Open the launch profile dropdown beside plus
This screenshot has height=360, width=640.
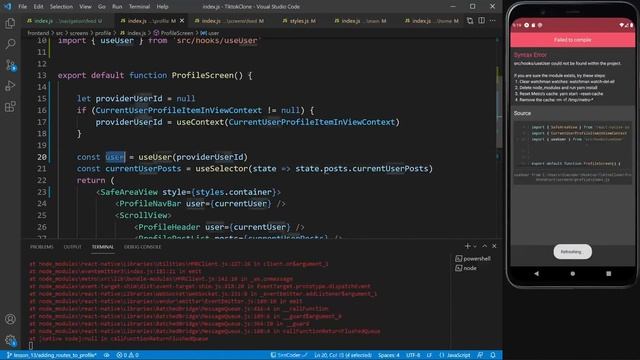tap(475, 247)
